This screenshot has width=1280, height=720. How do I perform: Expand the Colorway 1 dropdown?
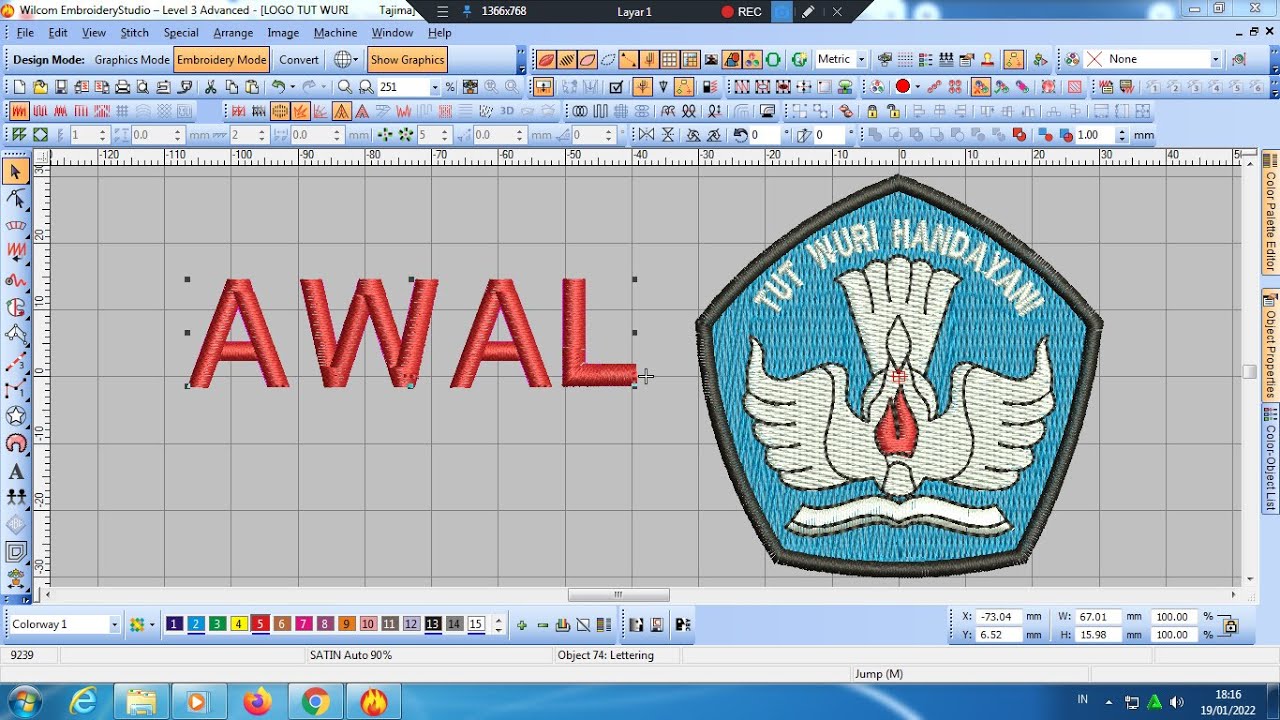[114, 625]
